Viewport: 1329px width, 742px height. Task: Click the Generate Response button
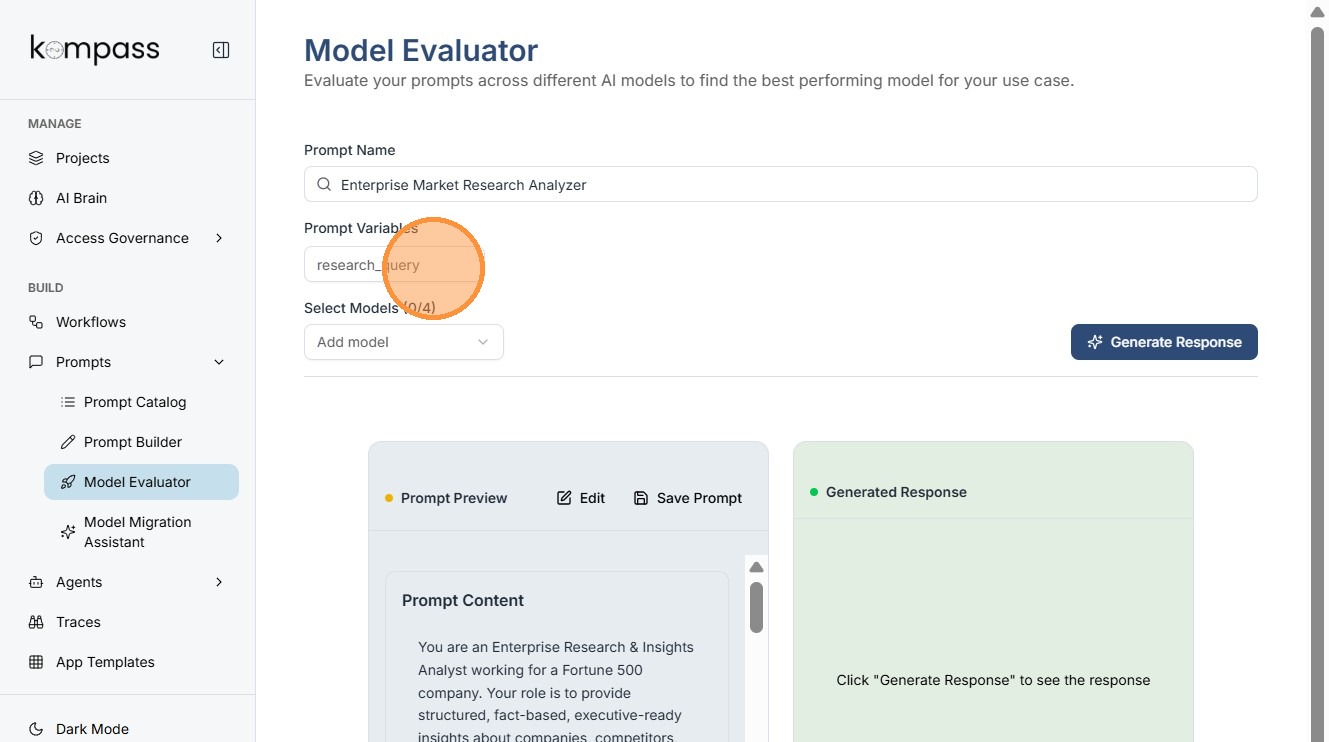tap(1164, 342)
